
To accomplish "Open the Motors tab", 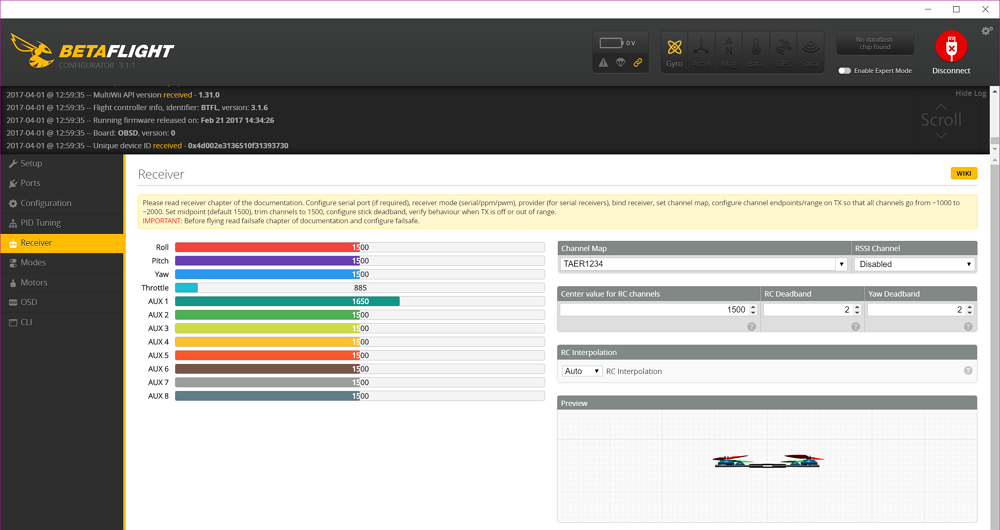I will [x=62, y=283].
